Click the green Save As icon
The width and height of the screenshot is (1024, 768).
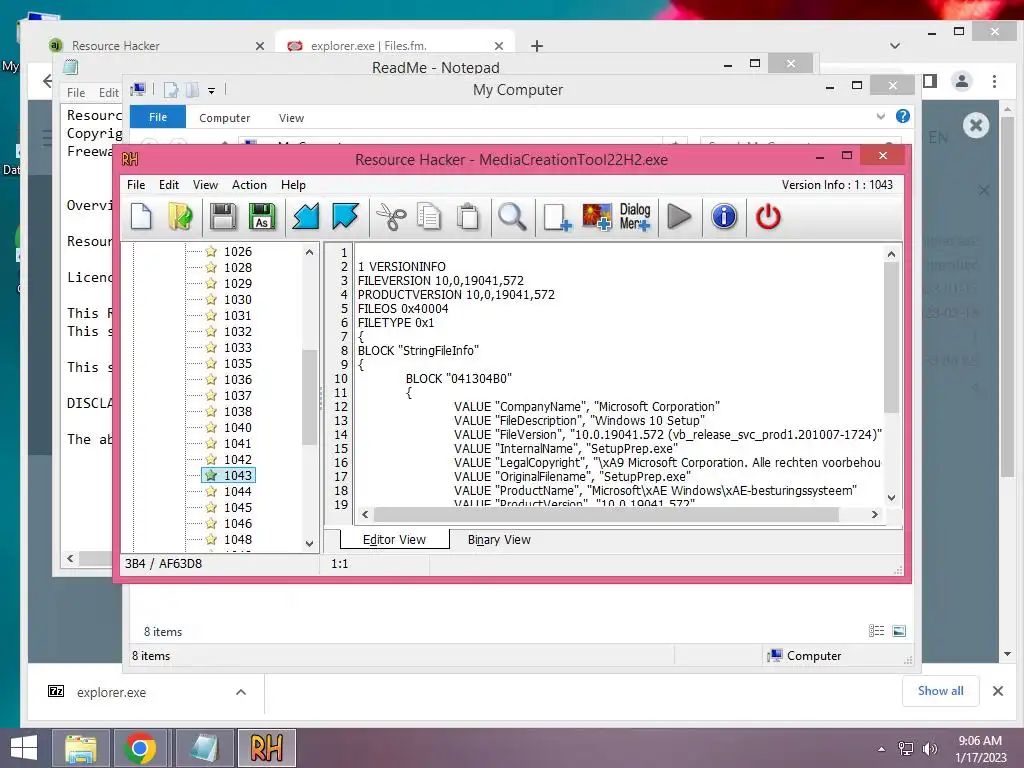pos(262,217)
